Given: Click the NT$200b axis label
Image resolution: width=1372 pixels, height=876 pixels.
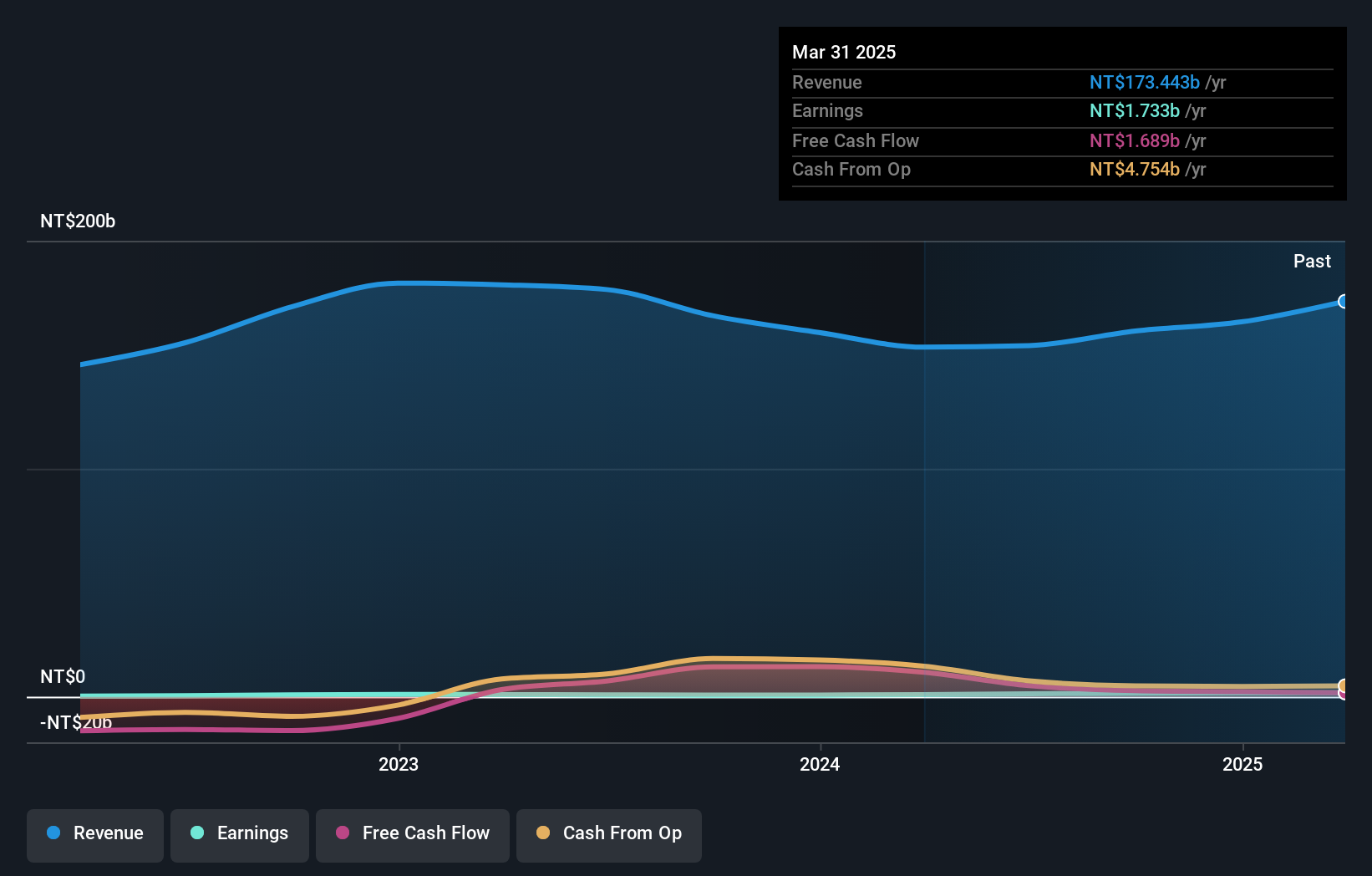Looking at the screenshot, I should (x=78, y=221).
